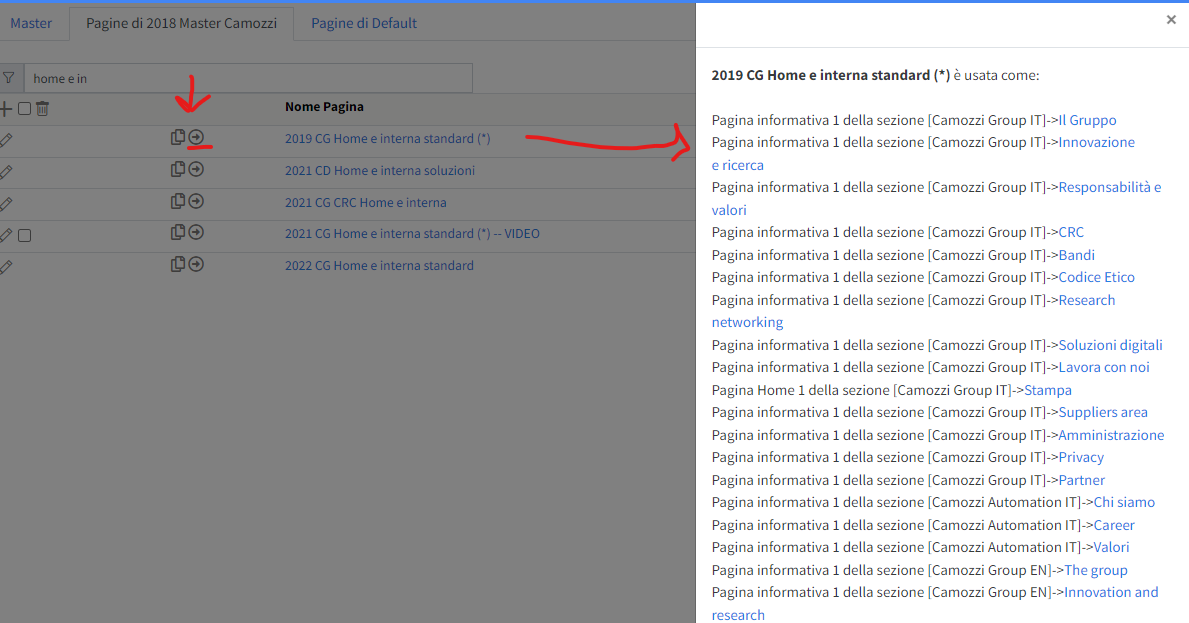Open the Research networking link
This screenshot has height=623, width=1189.
pyautogui.click(x=1087, y=299)
